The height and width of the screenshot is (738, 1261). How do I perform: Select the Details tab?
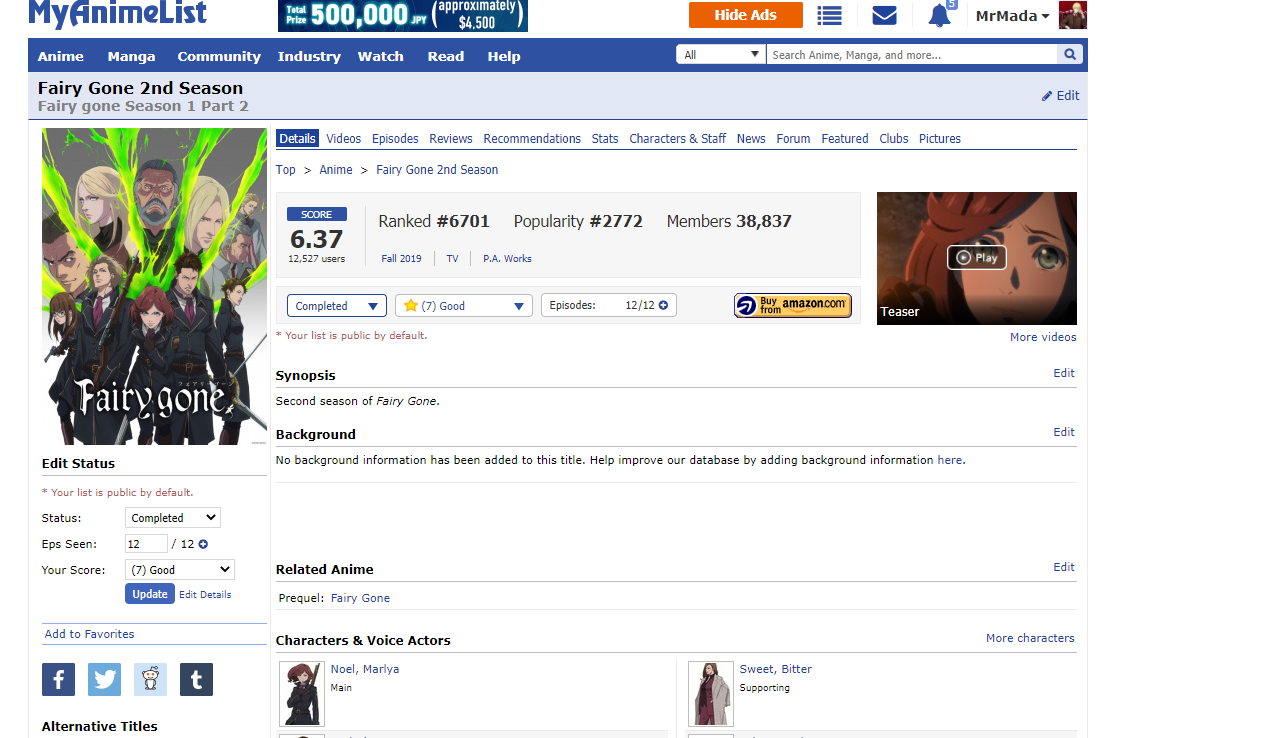[297, 139]
